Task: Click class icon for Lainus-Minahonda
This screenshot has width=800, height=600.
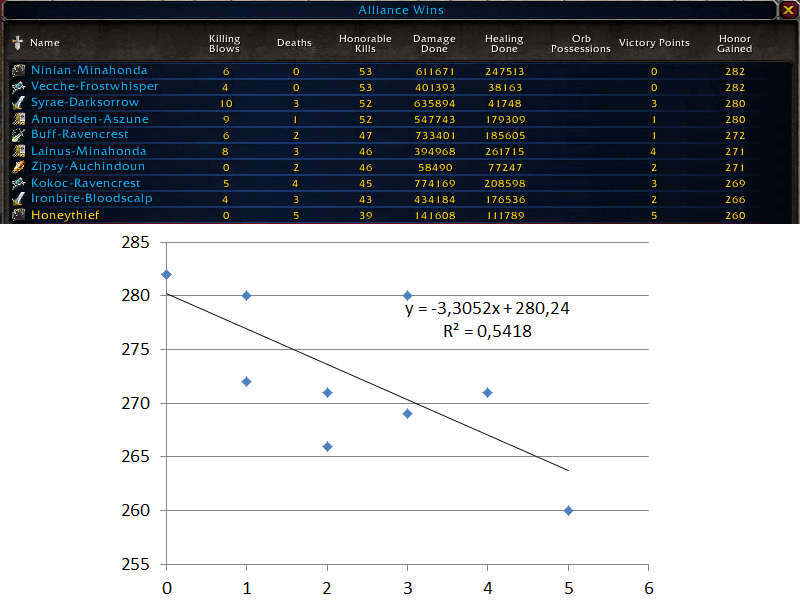Action: pyautogui.click(x=19, y=151)
